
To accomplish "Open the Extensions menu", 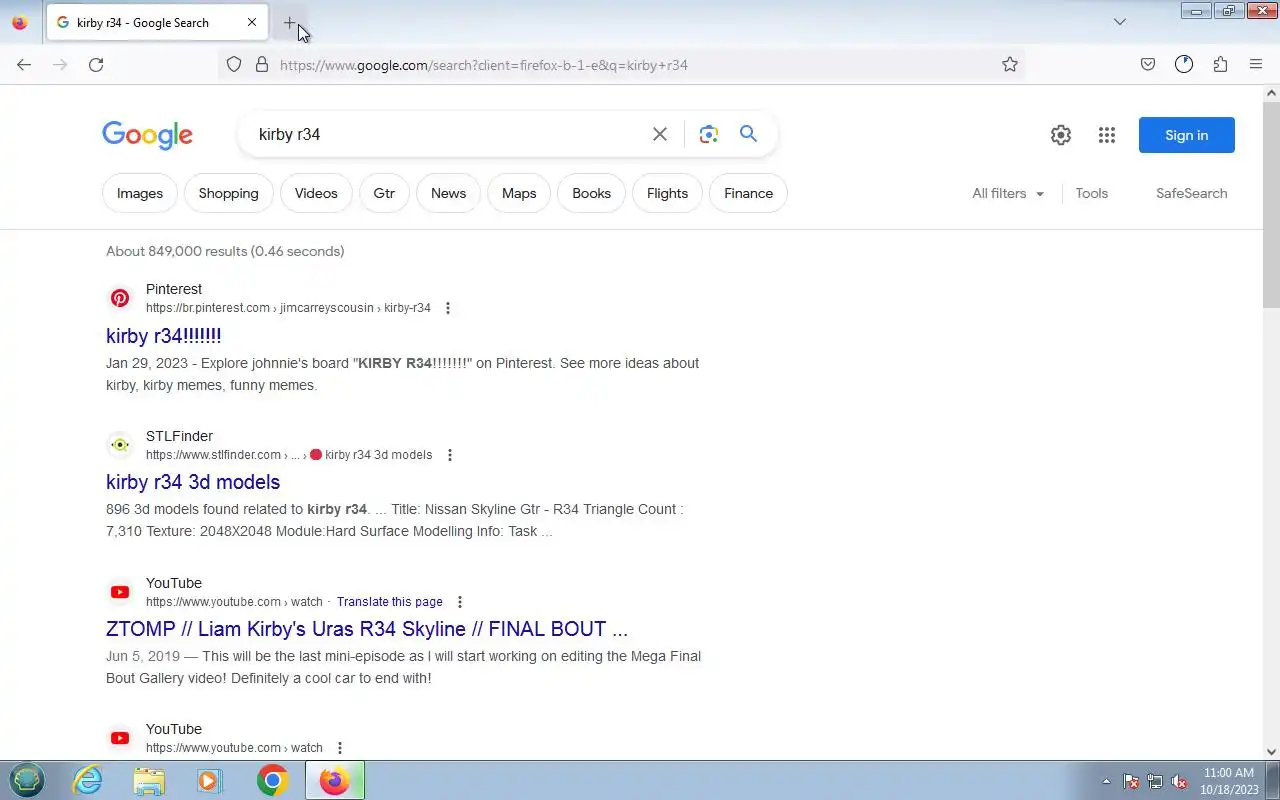I will (1220, 65).
